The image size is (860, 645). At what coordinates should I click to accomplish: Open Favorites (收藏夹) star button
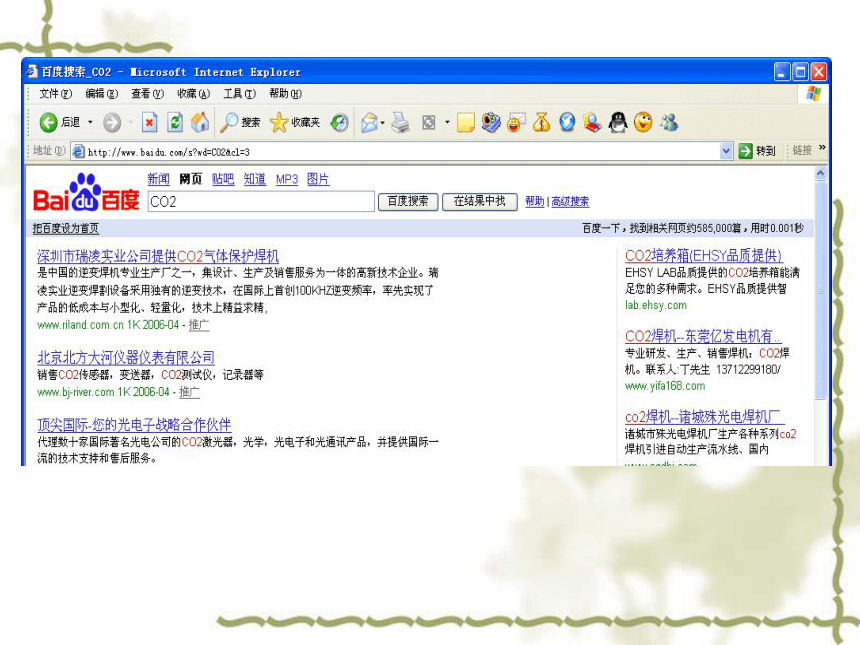point(295,122)
